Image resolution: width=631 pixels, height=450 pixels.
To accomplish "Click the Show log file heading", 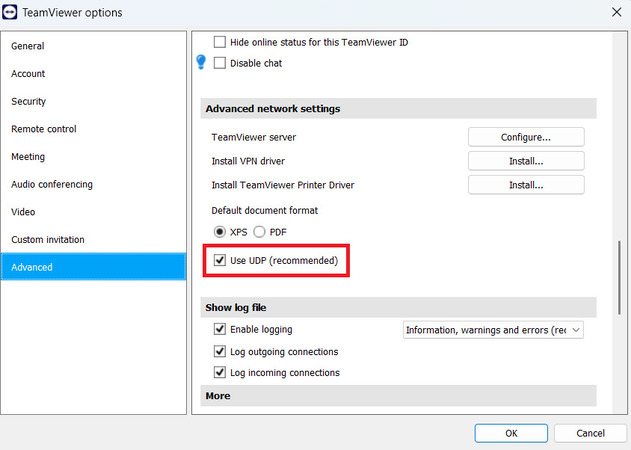I will pos(236,308).
